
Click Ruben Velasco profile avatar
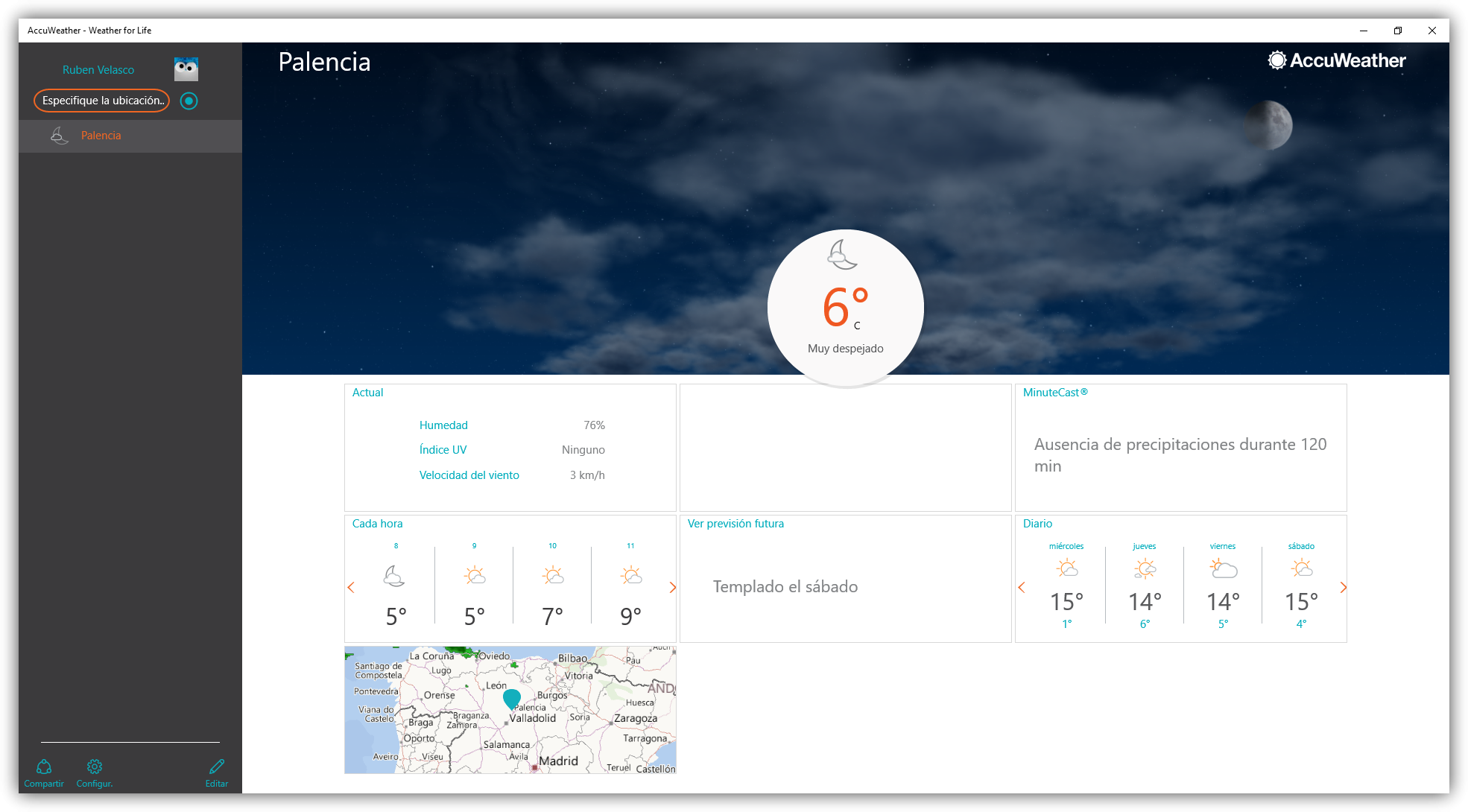[x=186, y=69]
